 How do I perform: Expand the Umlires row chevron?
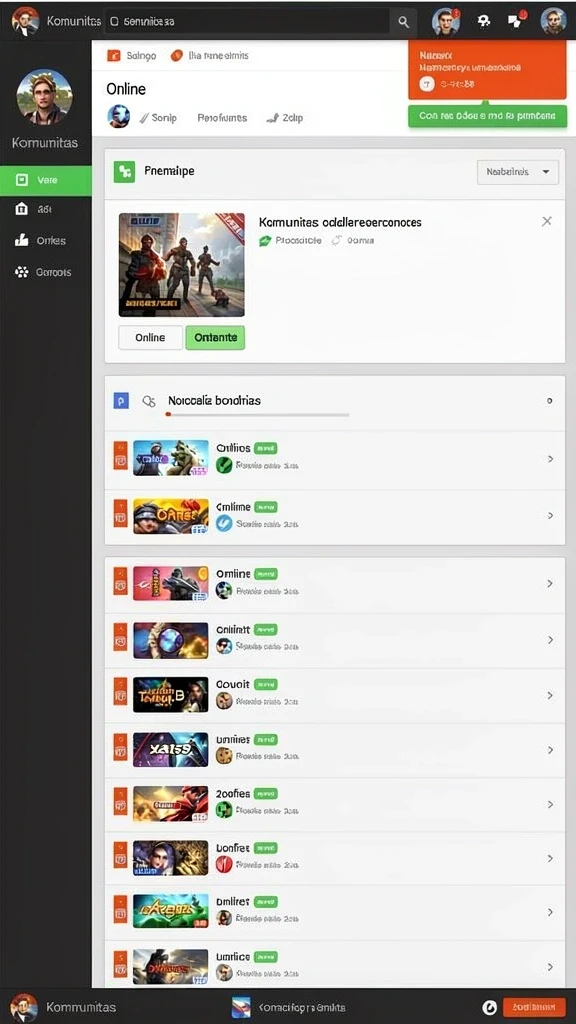click(x=551, y=750)
